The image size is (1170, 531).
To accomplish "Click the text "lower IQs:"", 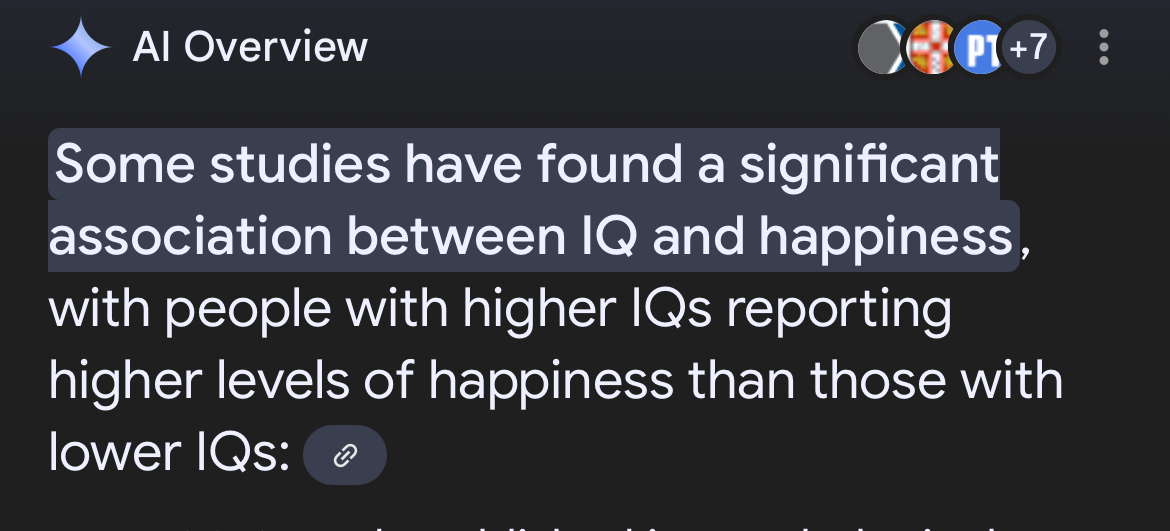I will pyautogui.click(x=168, y=455).
